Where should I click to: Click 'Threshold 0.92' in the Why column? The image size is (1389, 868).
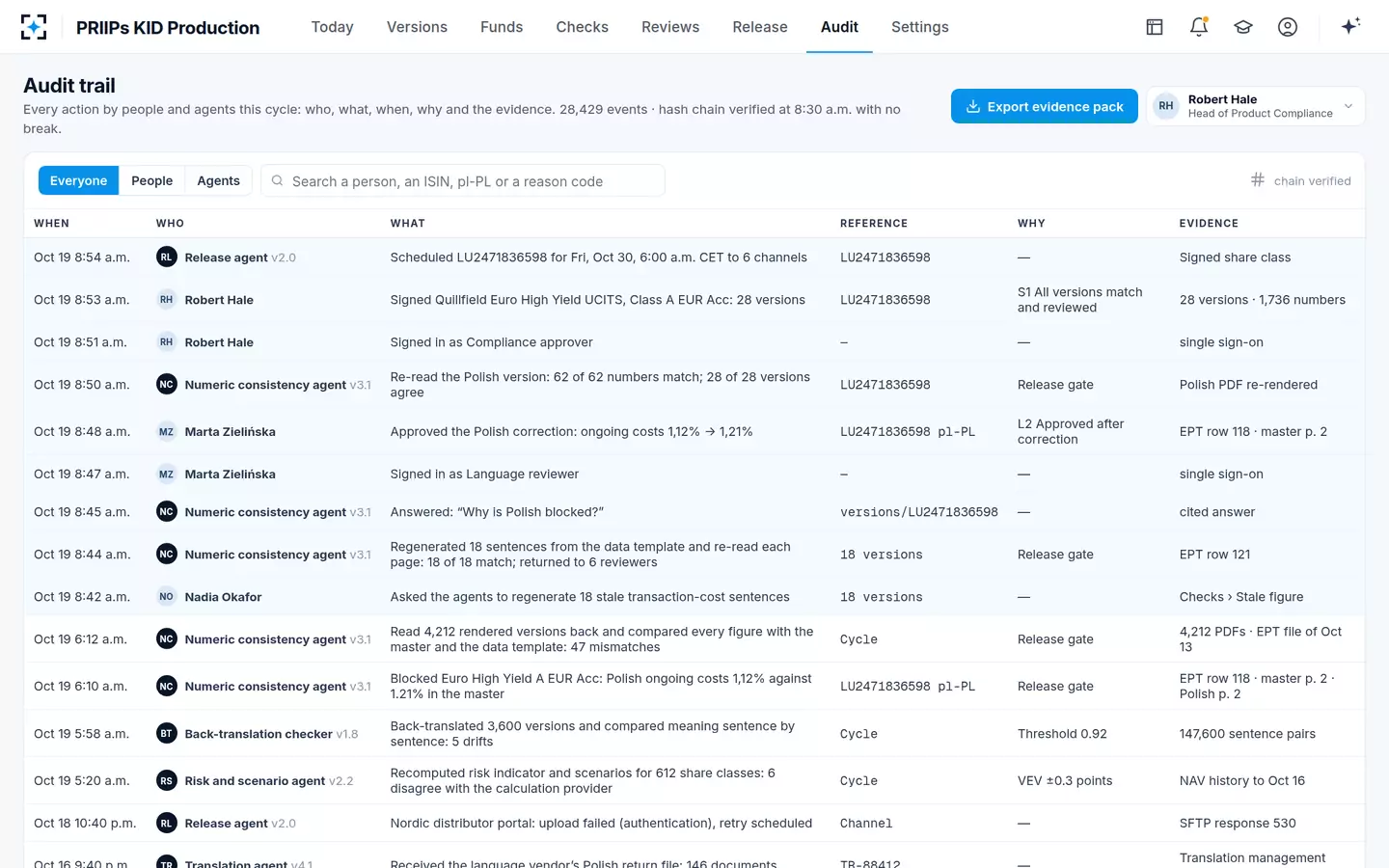point(1062,734)
